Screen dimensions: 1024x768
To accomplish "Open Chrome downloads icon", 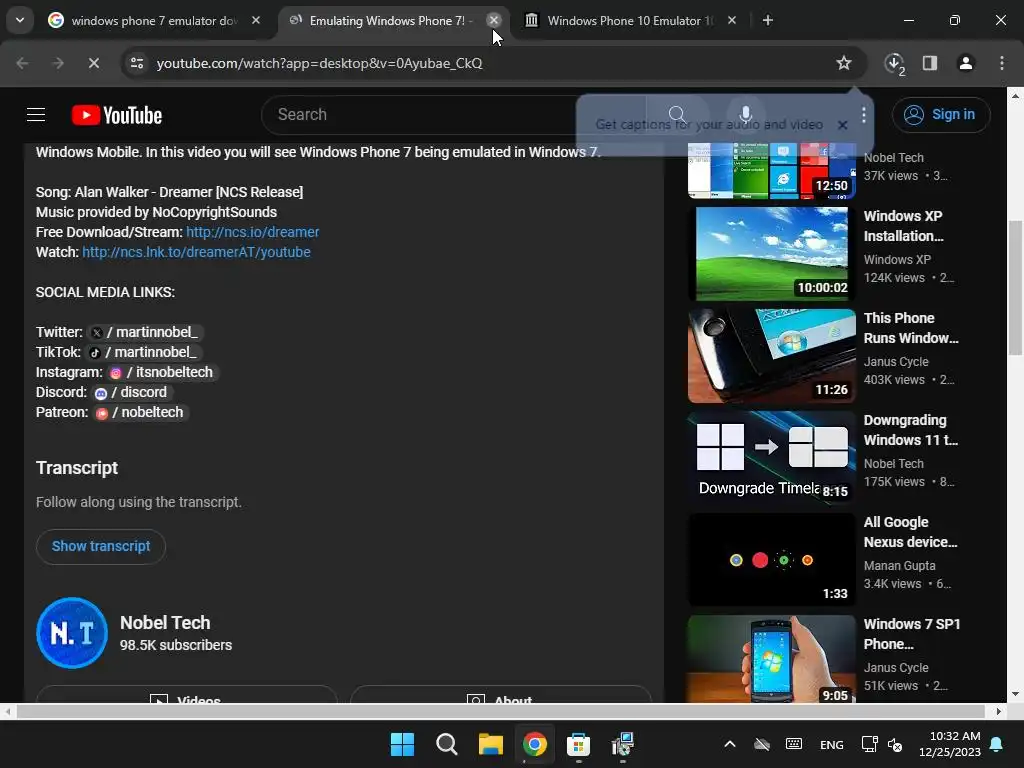I will pos(894,63).
